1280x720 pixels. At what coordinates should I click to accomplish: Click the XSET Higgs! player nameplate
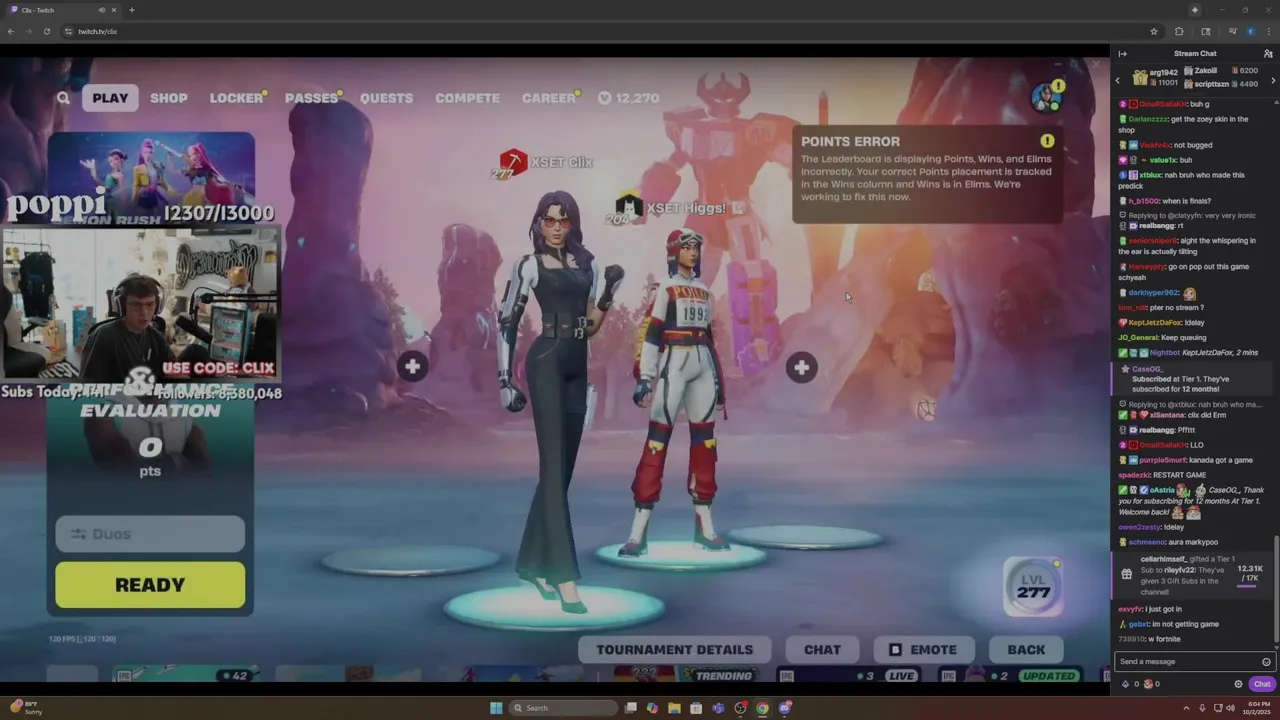coord(675,209)
